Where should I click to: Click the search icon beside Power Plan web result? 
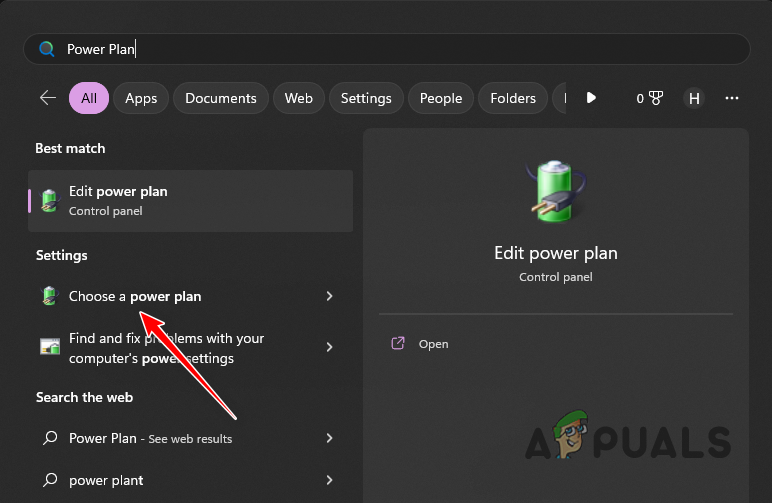tap(50, 438)
